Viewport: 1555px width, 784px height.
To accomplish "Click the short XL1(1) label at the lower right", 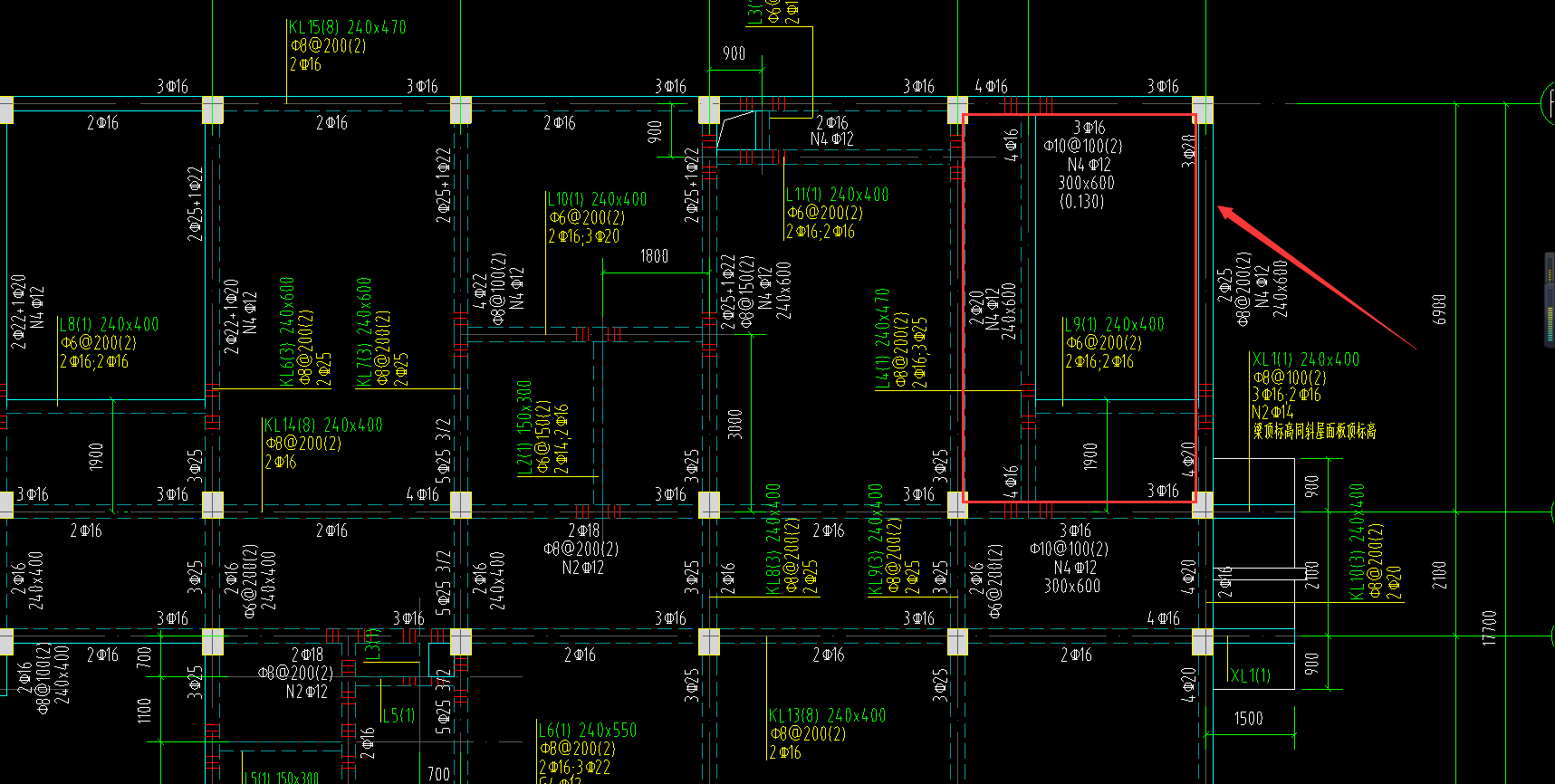I will (x=1251, y=675).
